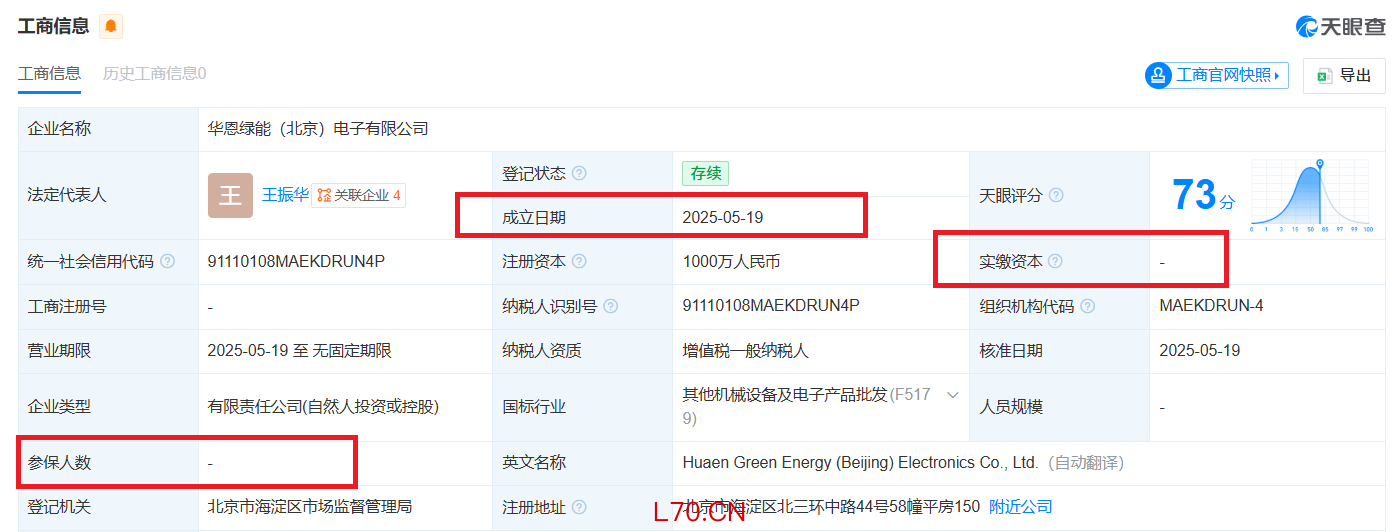1399x532 pixels.
Task: Click help icon next to 注册地址
Action: click(579, 507)
